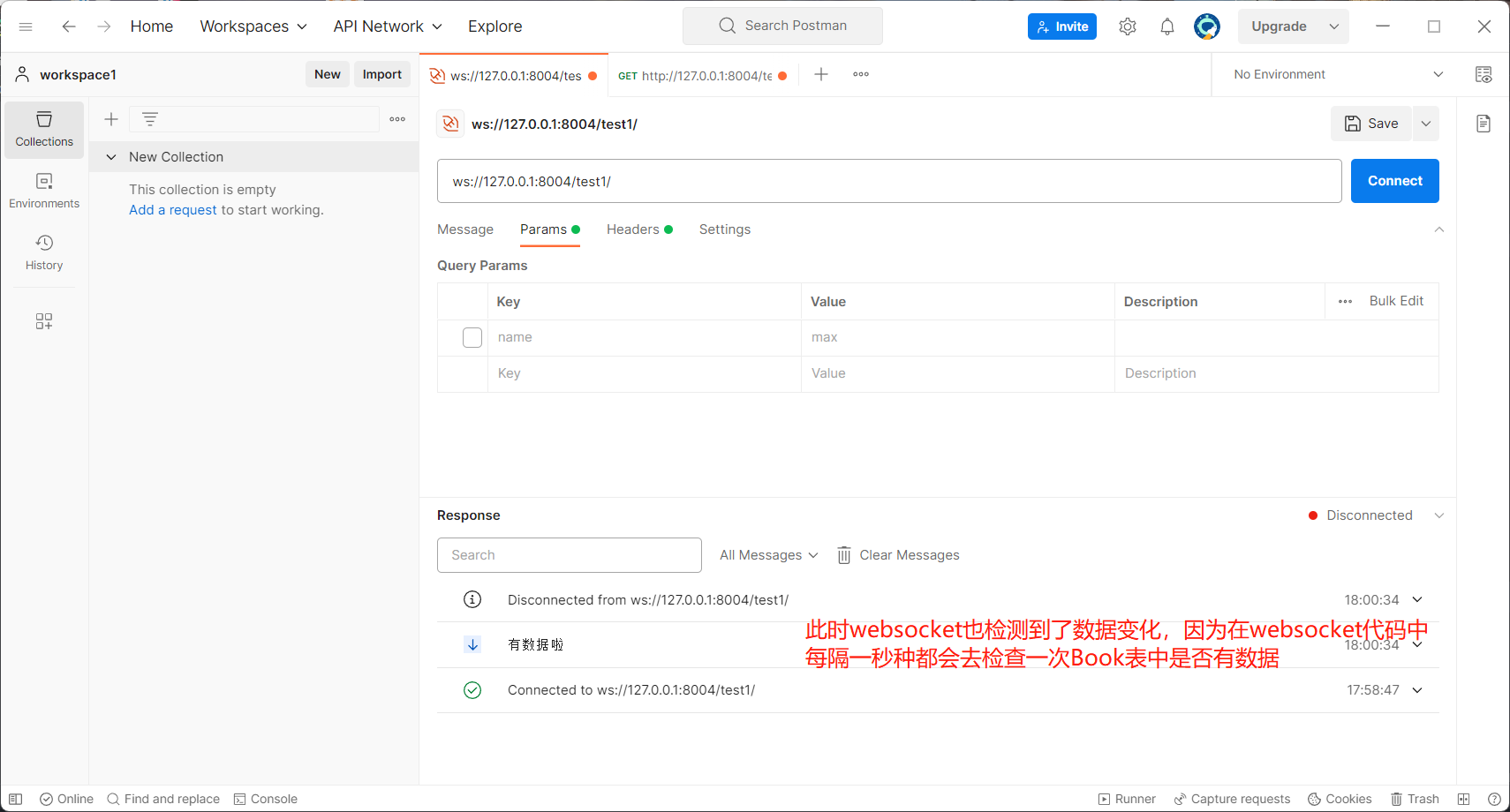Open the All Messages filter dropdown

[x=769, y=555]
